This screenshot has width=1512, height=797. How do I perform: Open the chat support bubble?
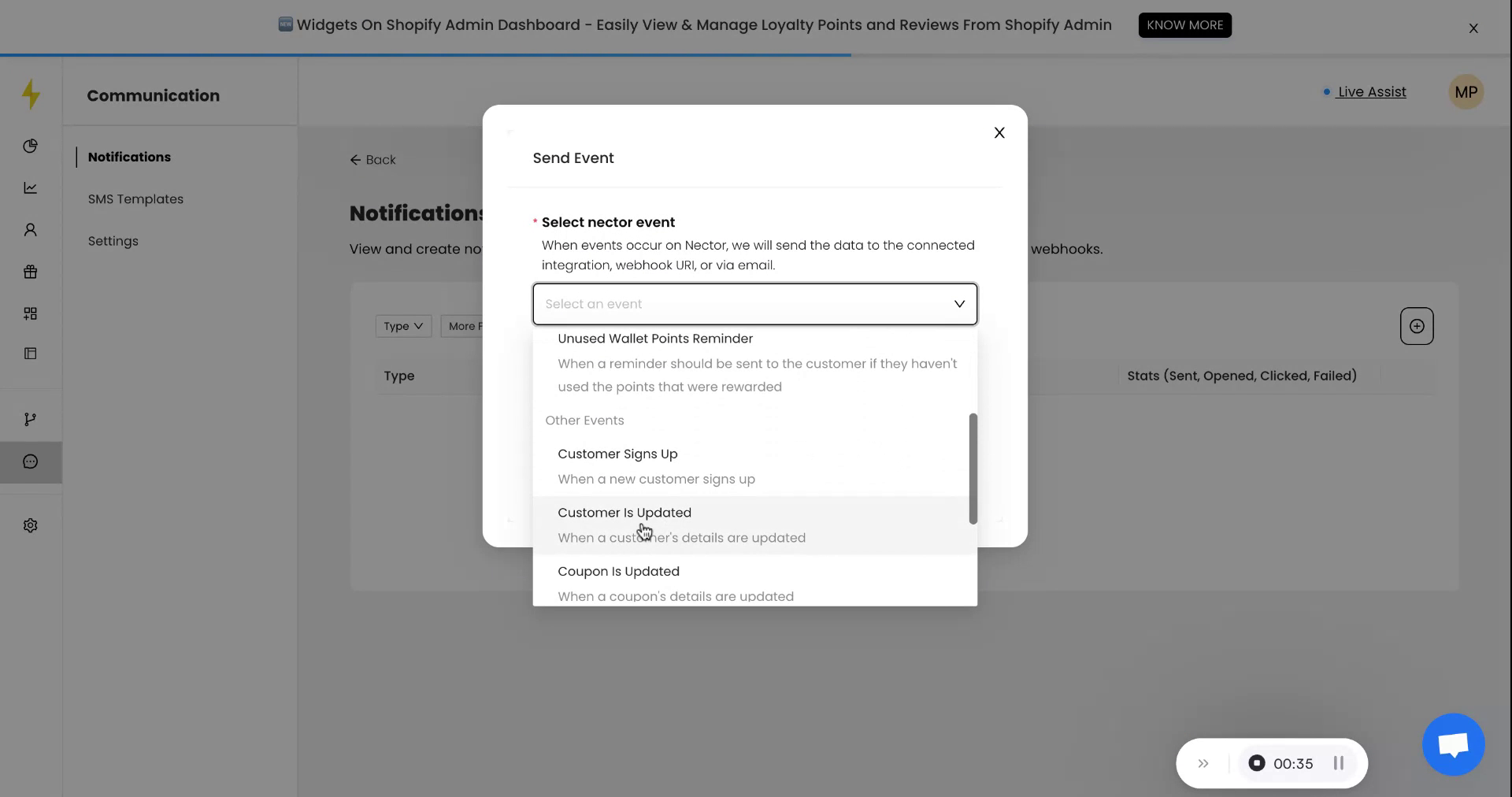click(1452, 744)
